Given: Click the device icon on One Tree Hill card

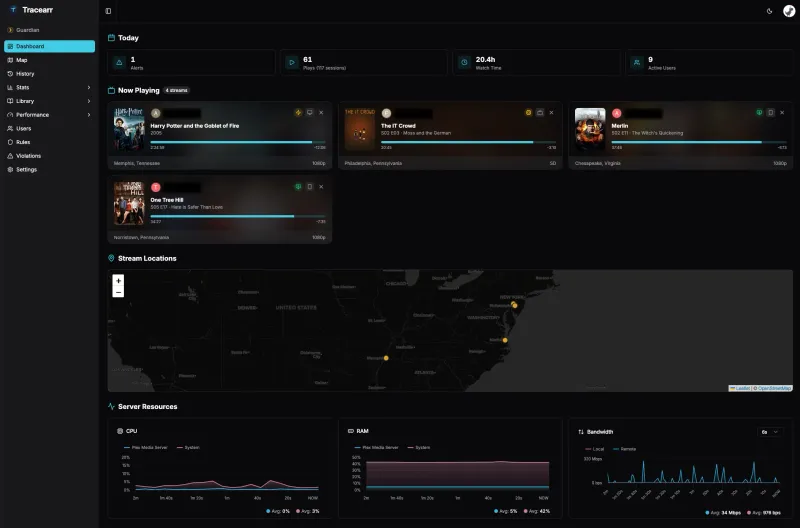Looking at the screenshot, I should [x=310, y=187].
